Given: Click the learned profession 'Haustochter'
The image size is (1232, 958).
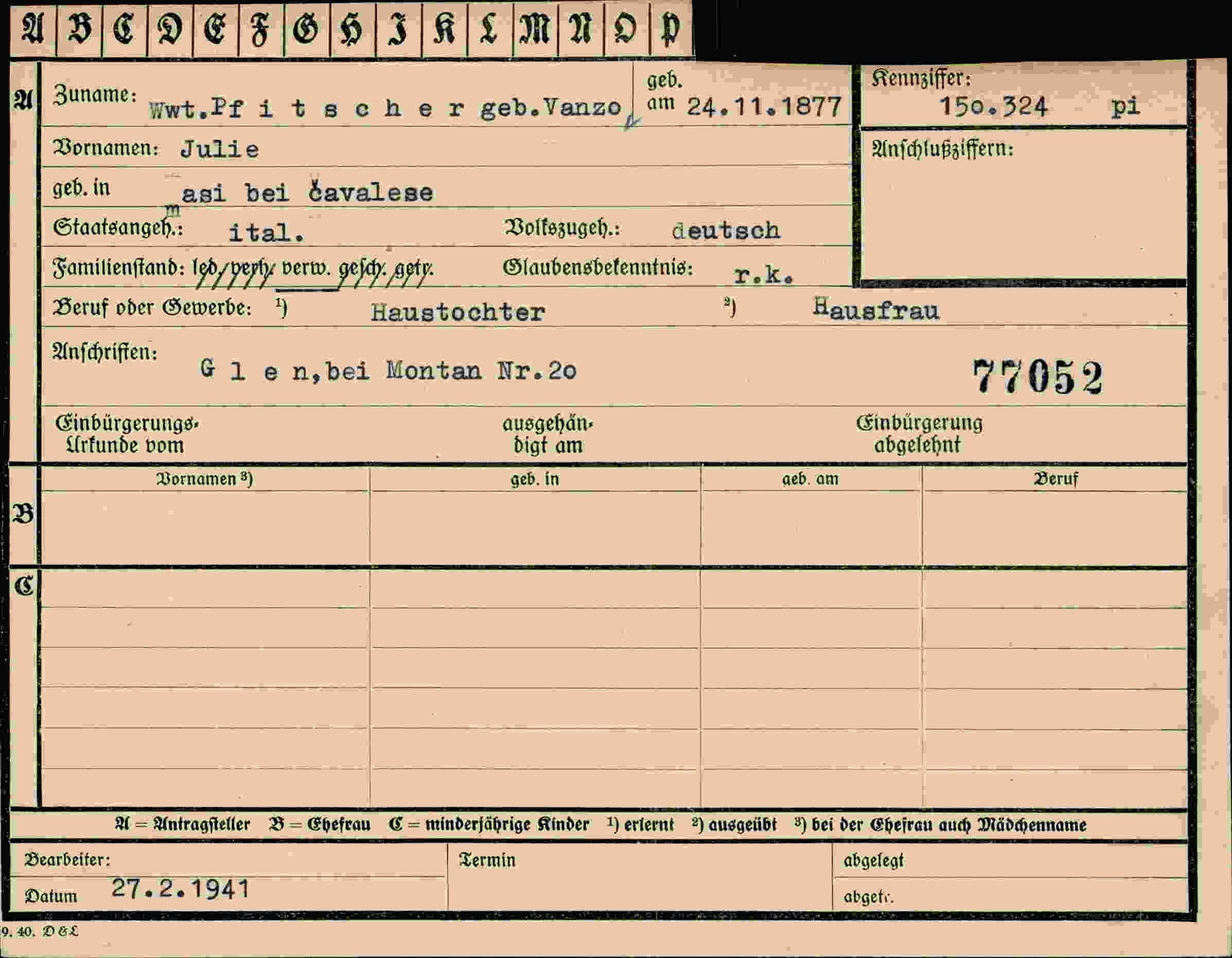Looking at the screenshot, I should pos(457,312).
